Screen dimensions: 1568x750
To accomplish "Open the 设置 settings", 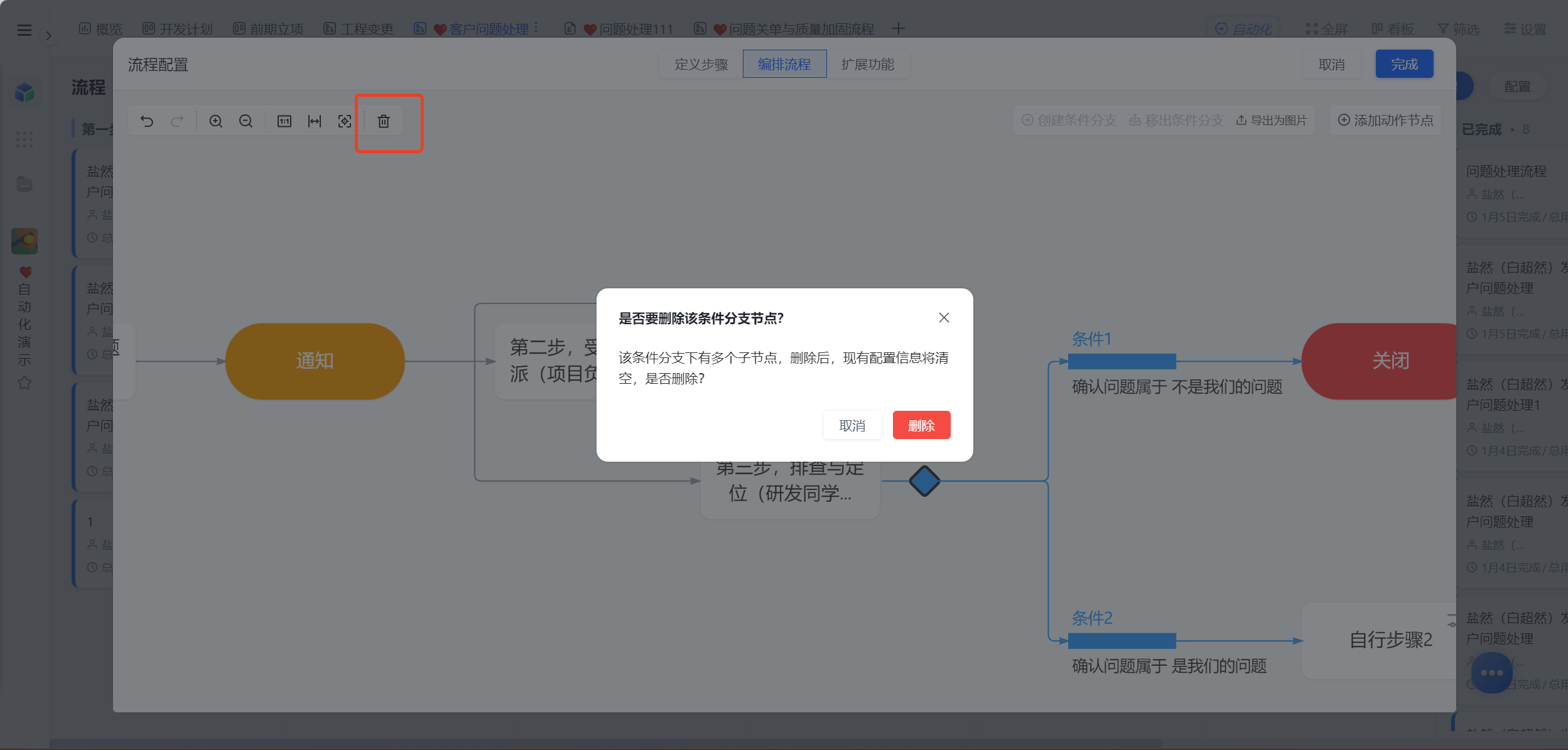I will coord(1525,29).
